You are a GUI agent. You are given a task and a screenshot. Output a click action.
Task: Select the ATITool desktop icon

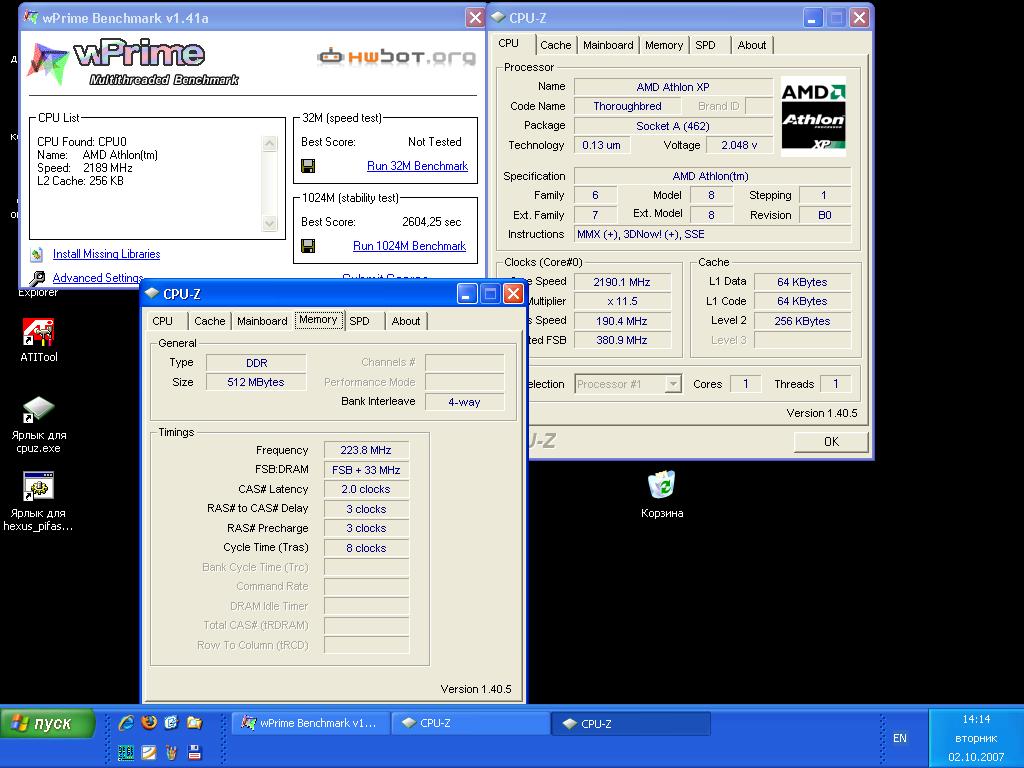coord(39,340)
